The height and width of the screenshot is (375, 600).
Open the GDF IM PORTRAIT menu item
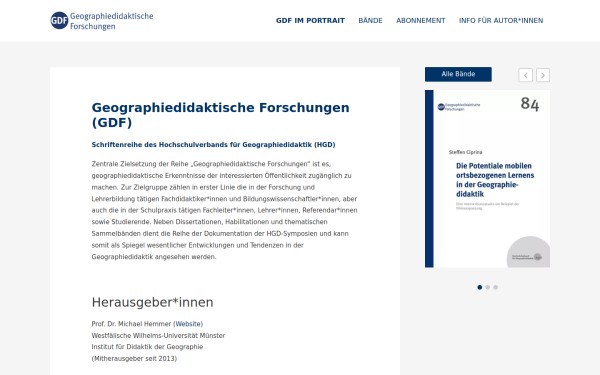tap(310, 21)
